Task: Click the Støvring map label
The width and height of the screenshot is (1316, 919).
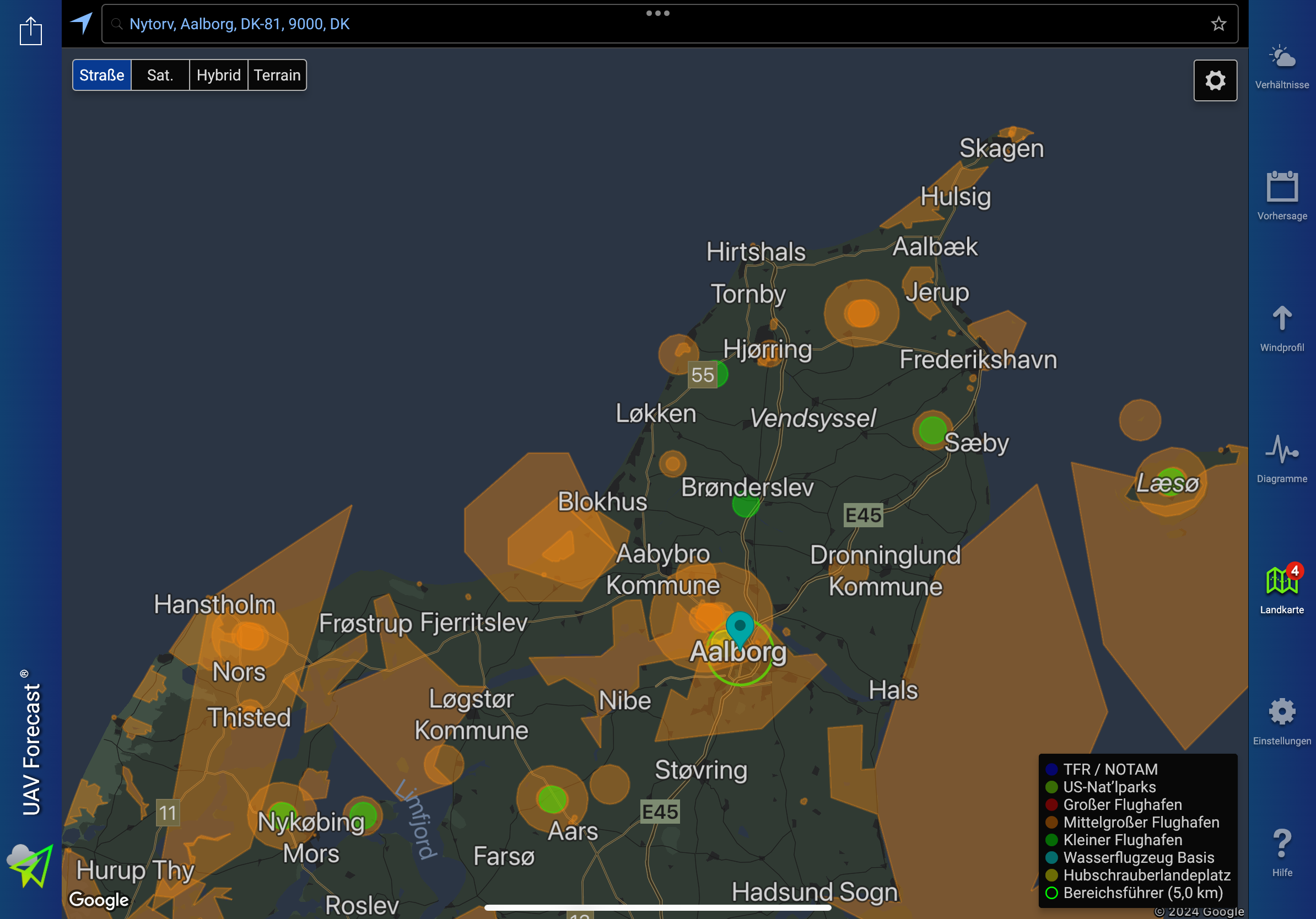Action: pyautogui.click(x=700, y=770)
